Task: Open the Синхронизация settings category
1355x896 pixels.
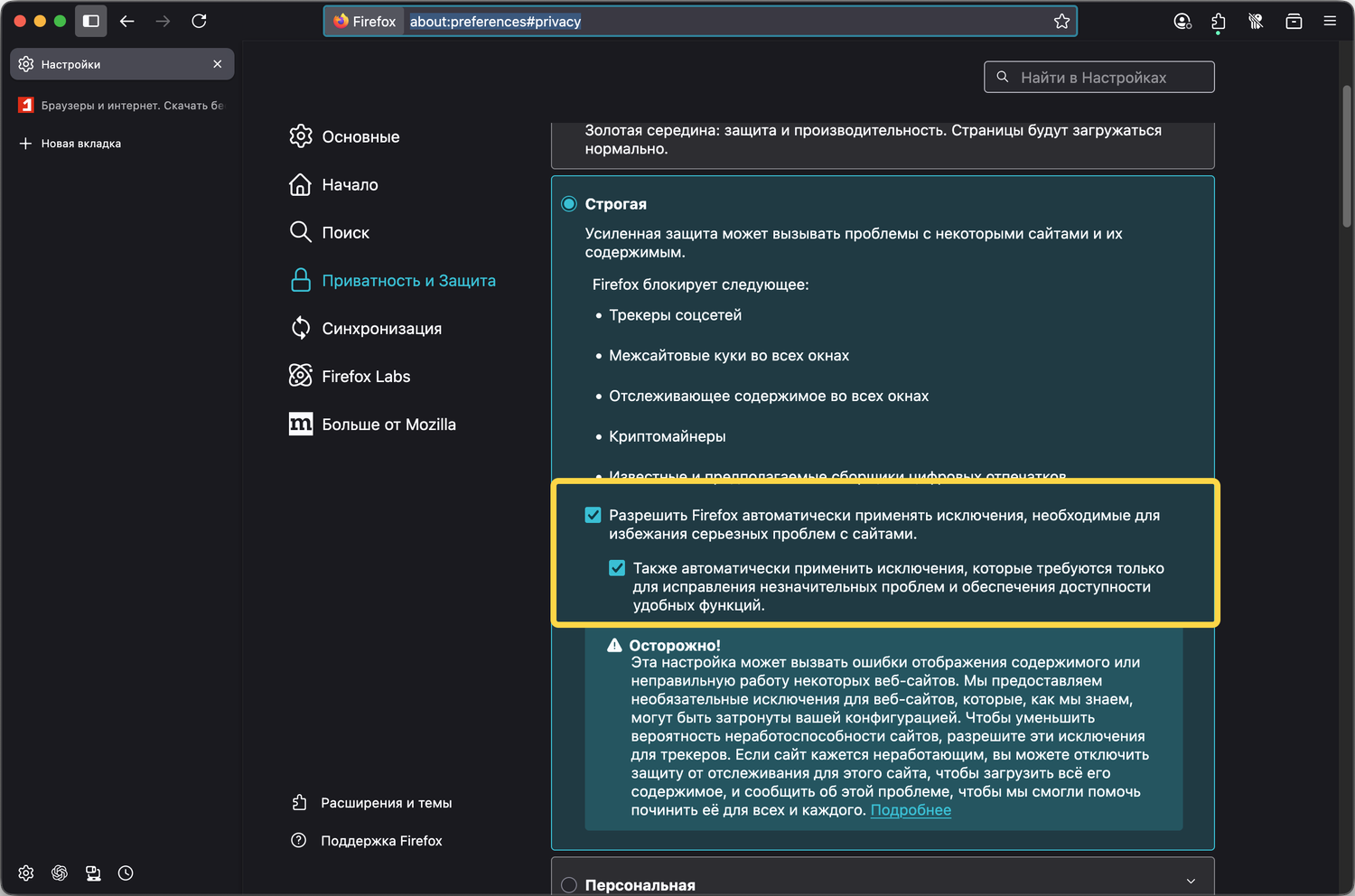Action: click(x=381, y=329)
